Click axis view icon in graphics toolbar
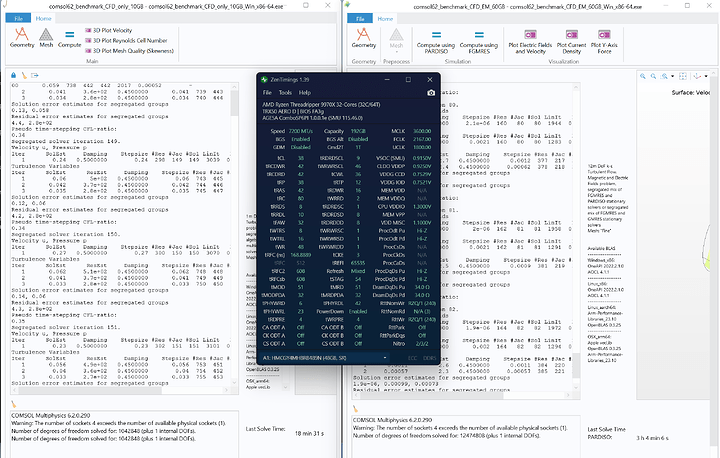Image resolution: width=720 pixels, height=458 pixels. 697,76
